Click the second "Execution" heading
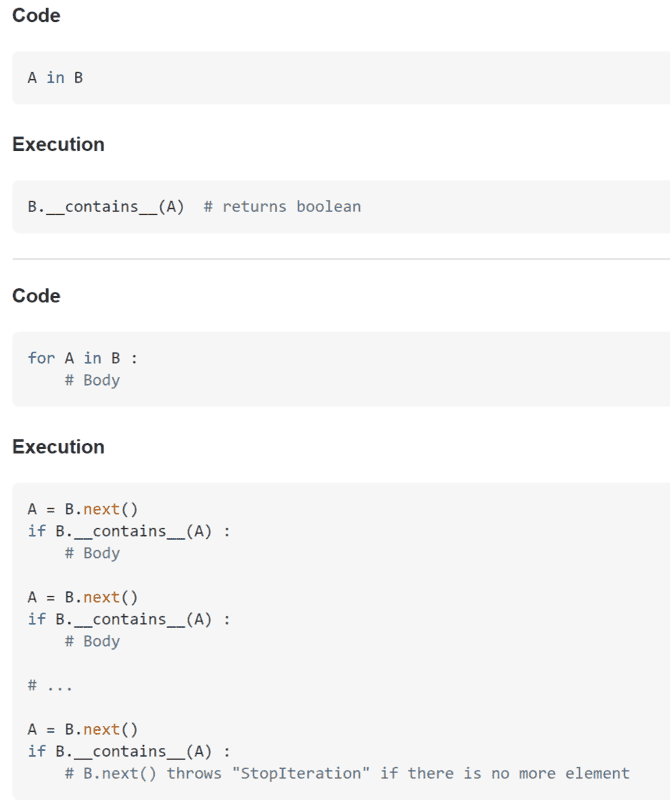670x800 pixels. [x=58, y=447]
